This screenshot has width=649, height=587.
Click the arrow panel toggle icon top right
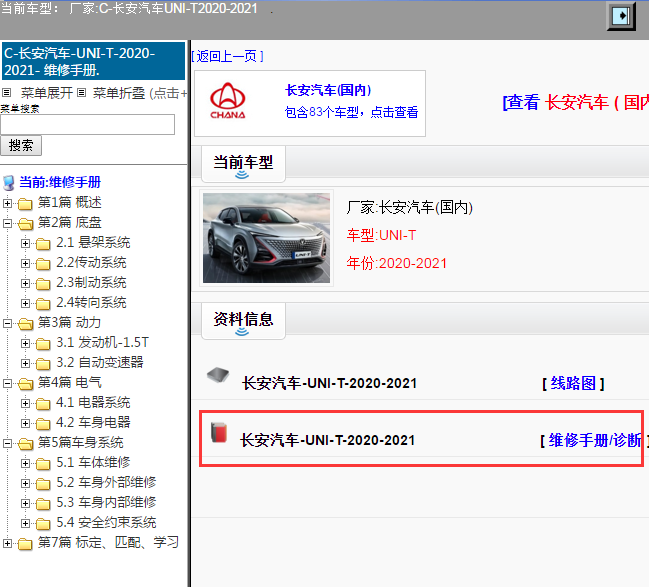(621, 16)
